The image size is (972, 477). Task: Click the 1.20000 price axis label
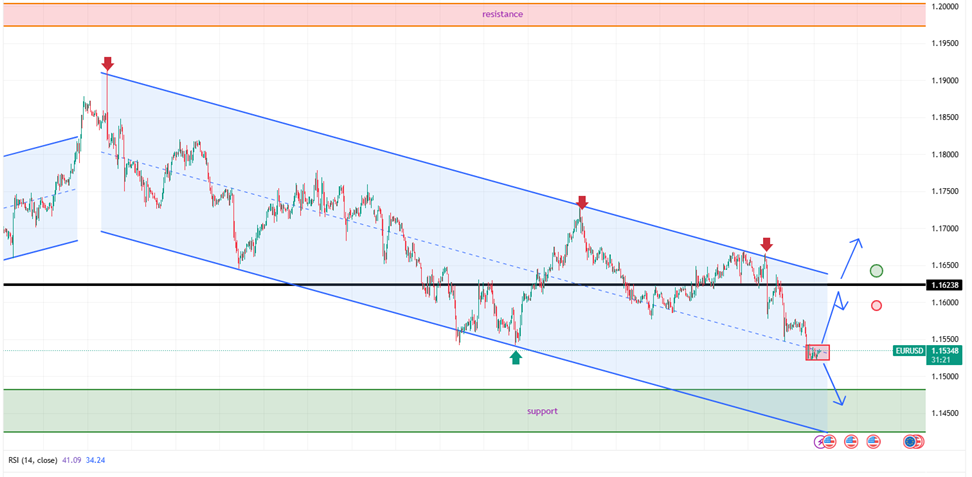946,6
